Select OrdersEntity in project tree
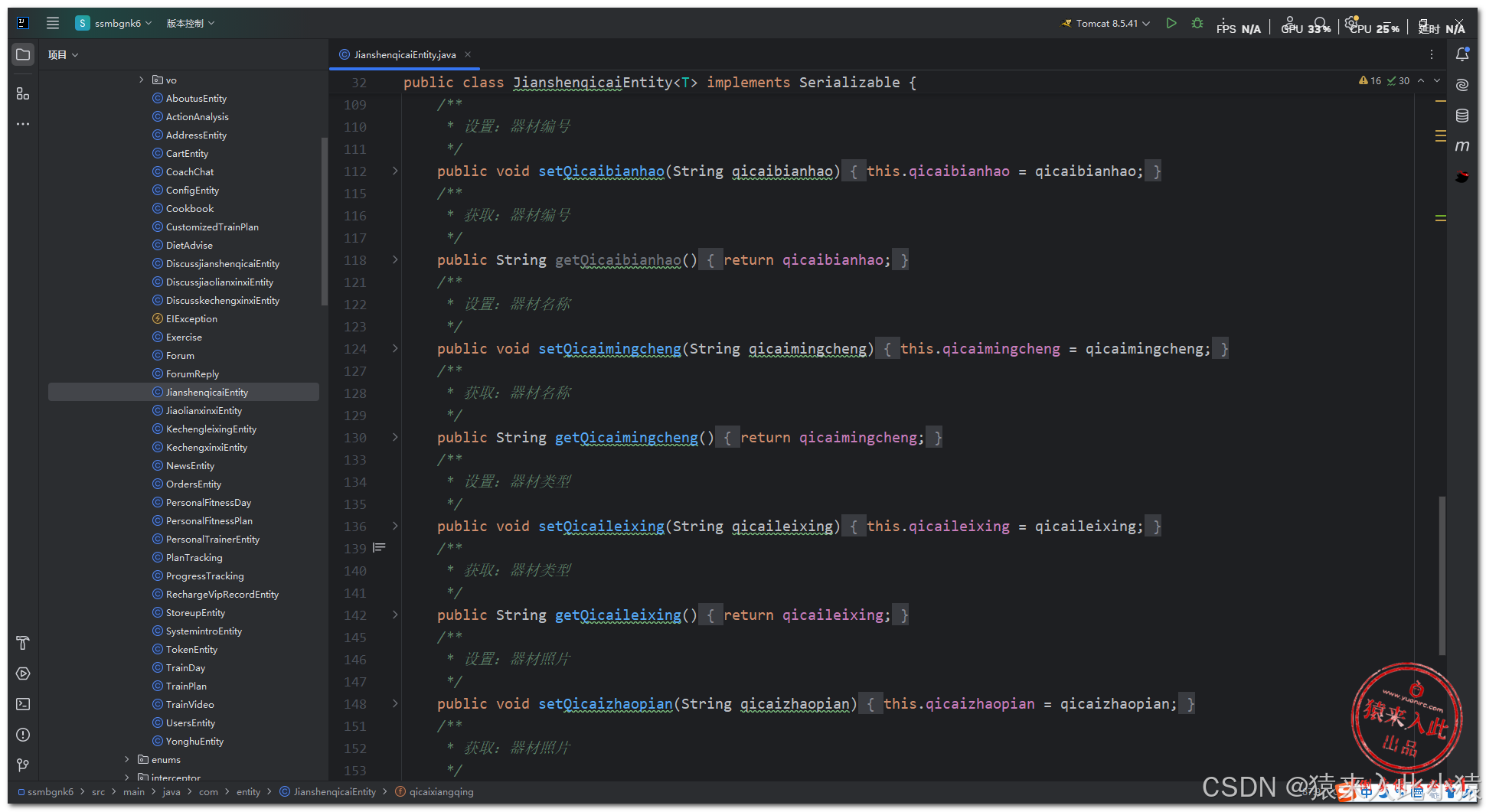 (194, 484)
